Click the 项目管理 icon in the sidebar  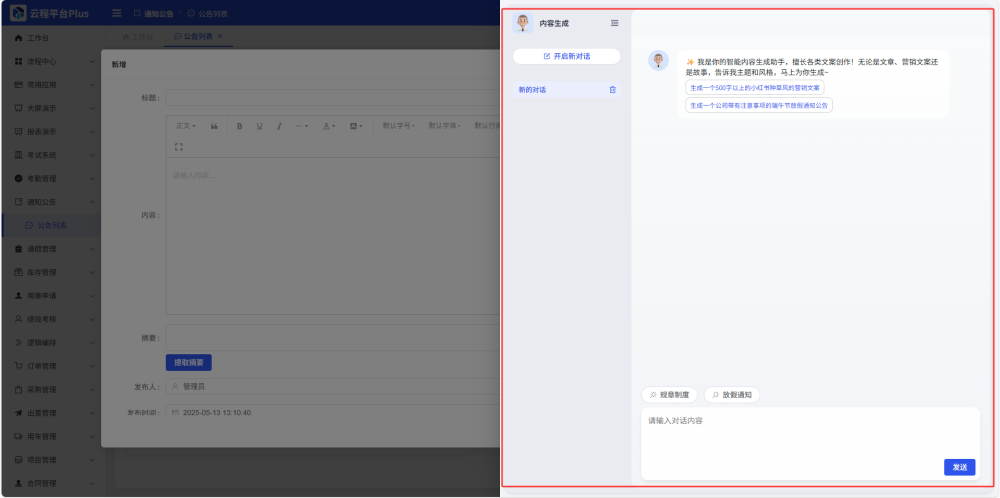point(18,460)
